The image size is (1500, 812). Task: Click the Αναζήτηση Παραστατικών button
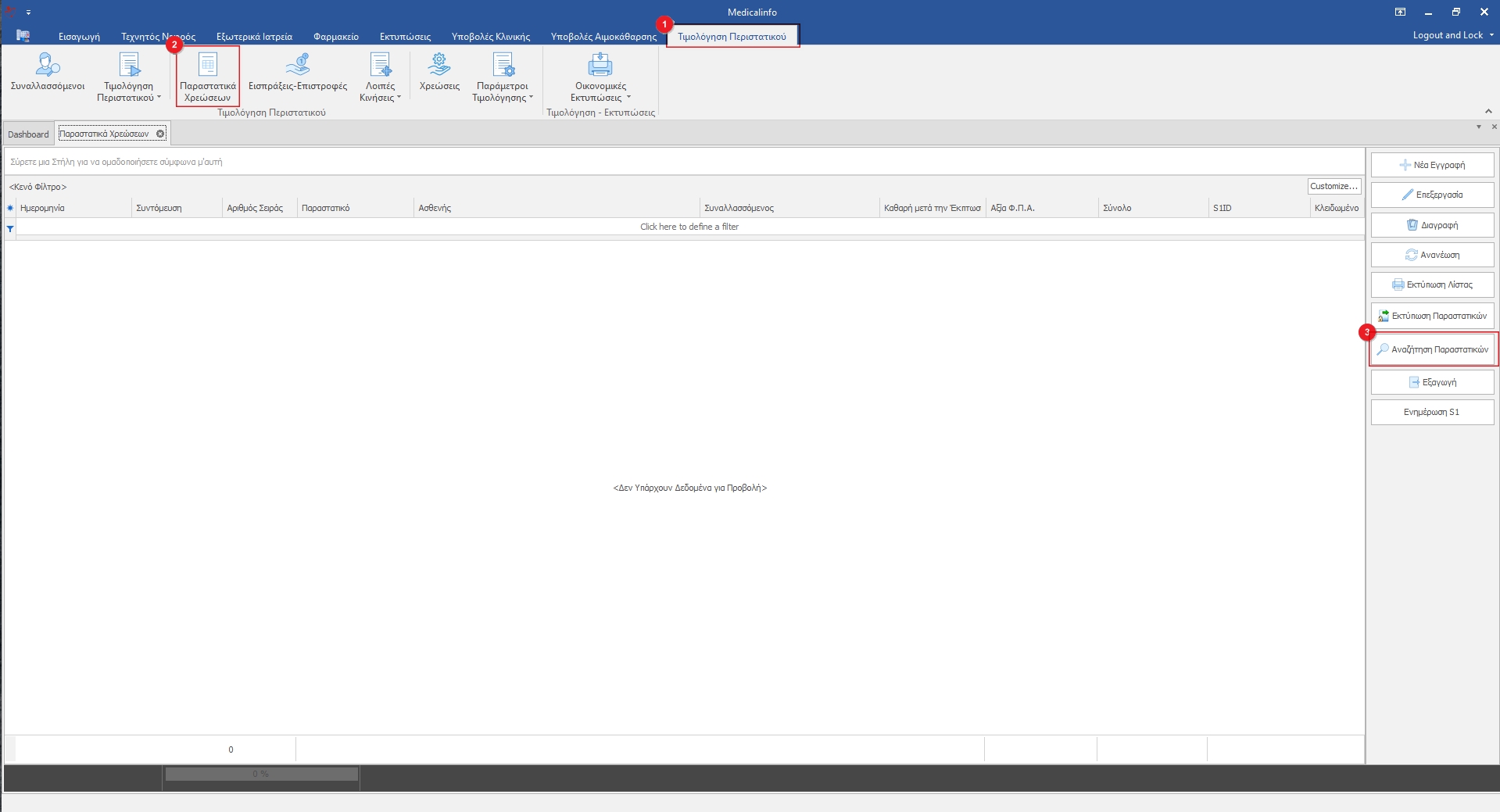point(1432,349)
